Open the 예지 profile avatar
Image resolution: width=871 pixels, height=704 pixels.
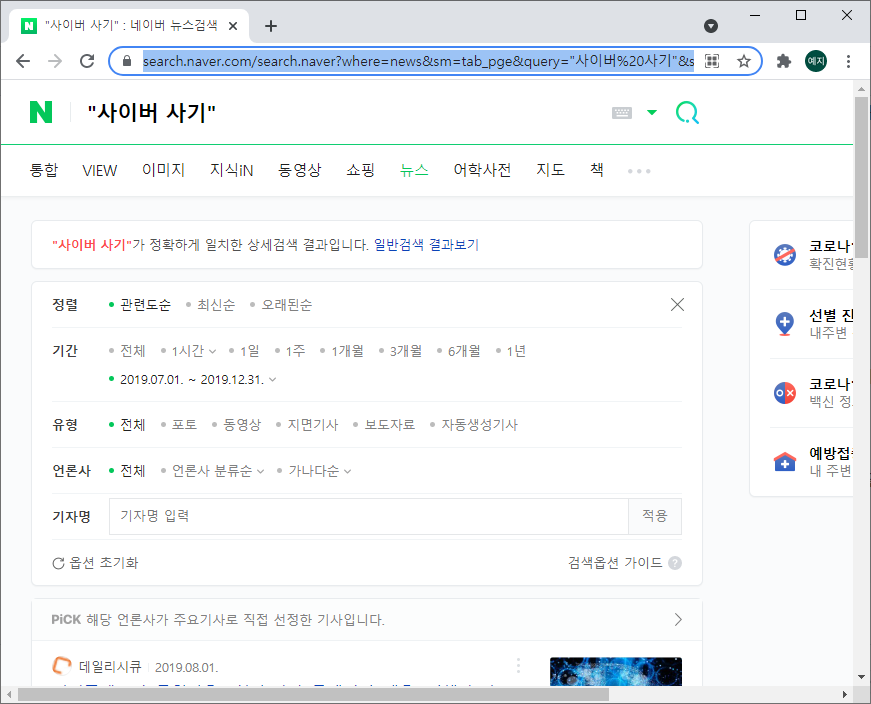pyautogui.click(x=816, y=61)
